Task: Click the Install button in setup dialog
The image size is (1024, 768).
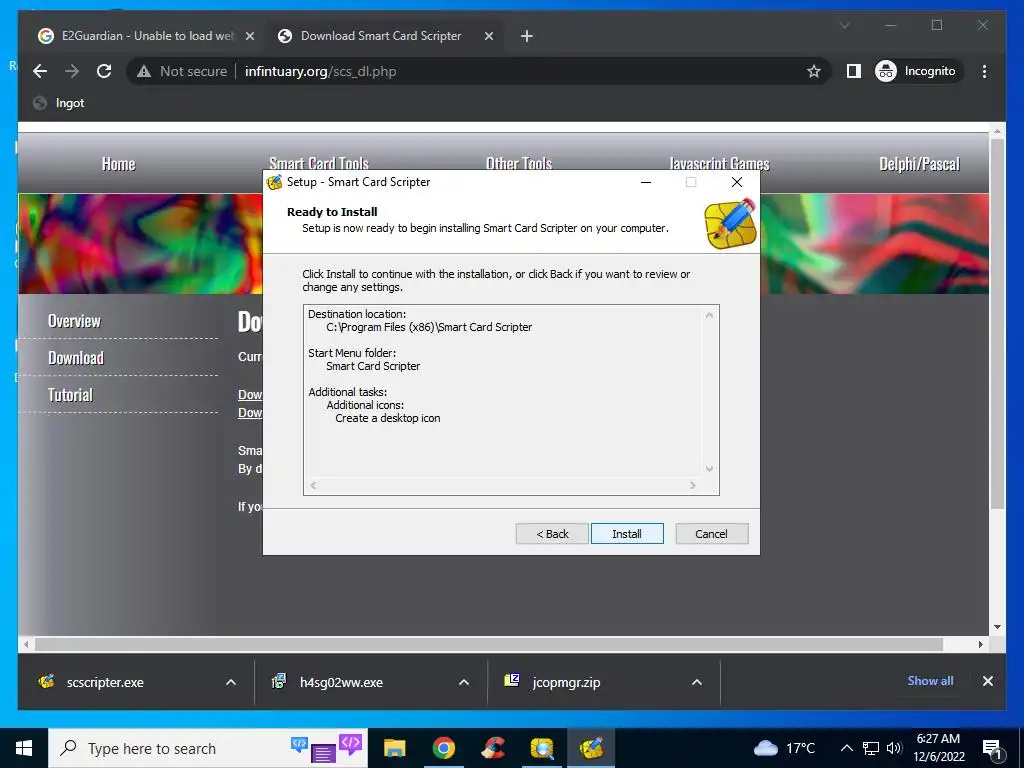Action: click(627, 534)
